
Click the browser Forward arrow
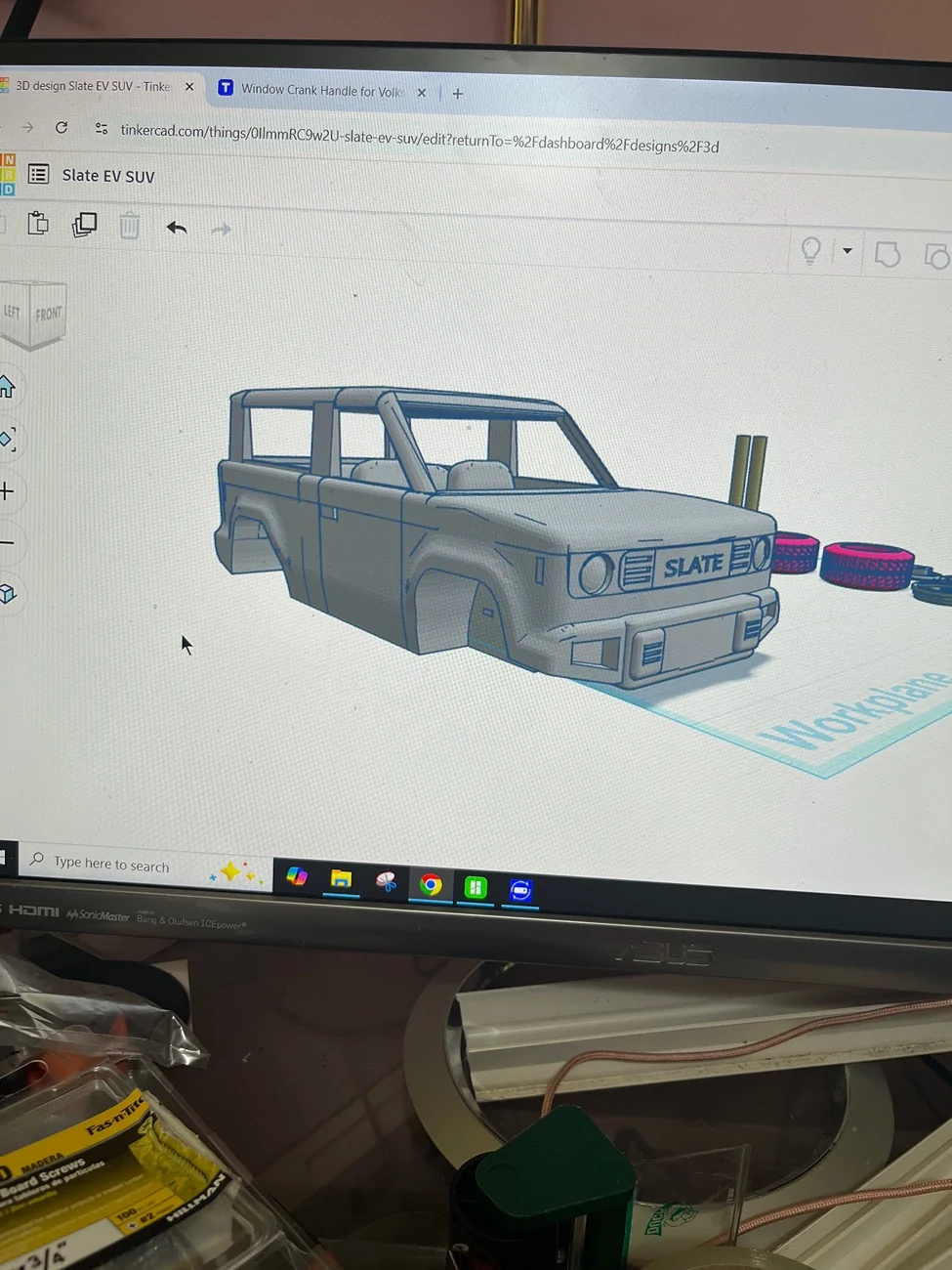tap(27, 127)
